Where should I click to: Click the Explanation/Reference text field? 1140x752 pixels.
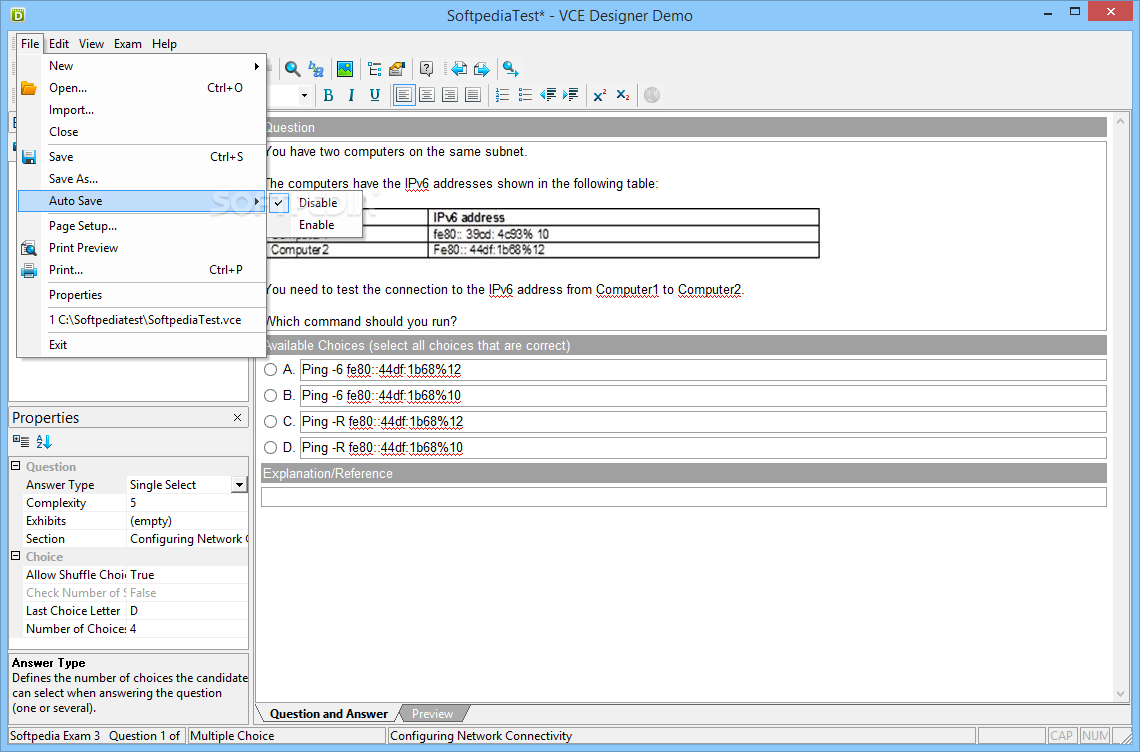click(683, 497)
